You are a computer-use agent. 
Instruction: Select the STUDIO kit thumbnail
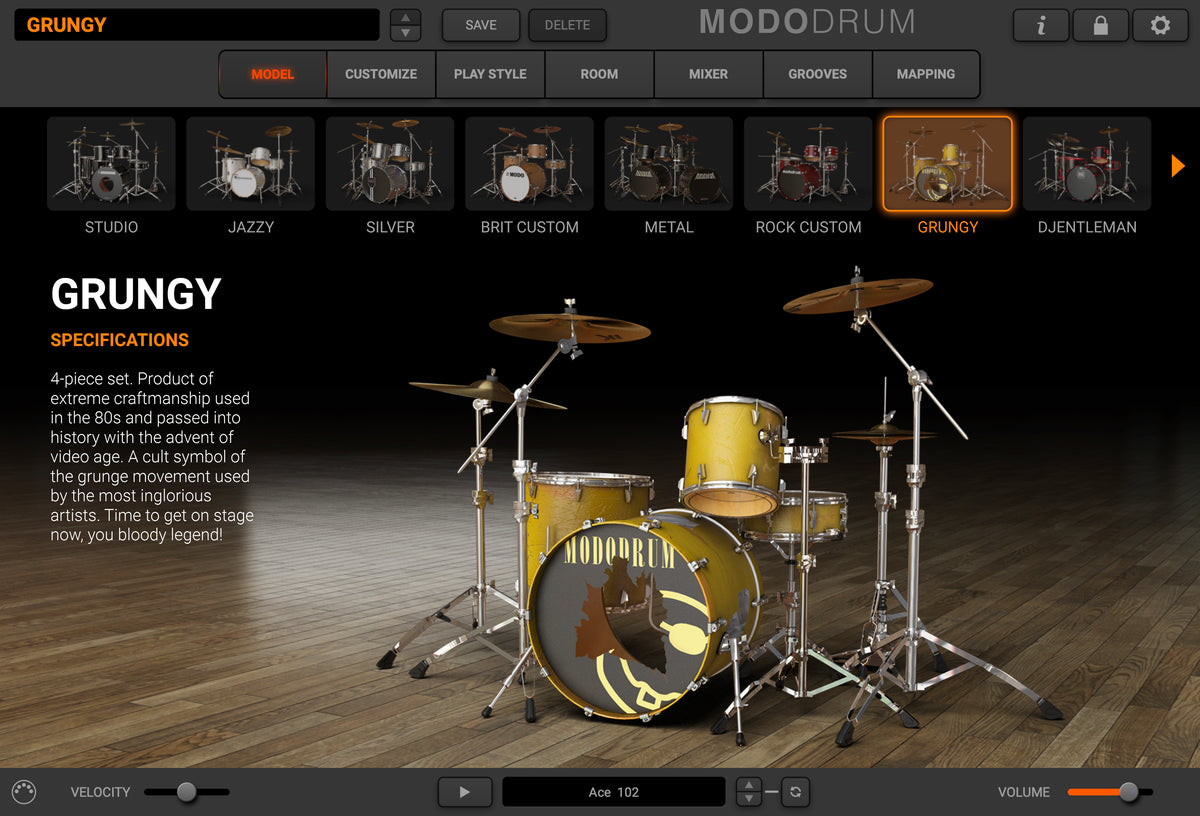tap(111, 163)
